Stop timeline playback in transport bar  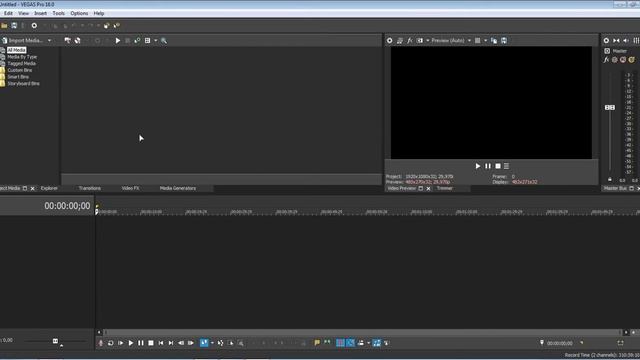[x=151, y=343]
